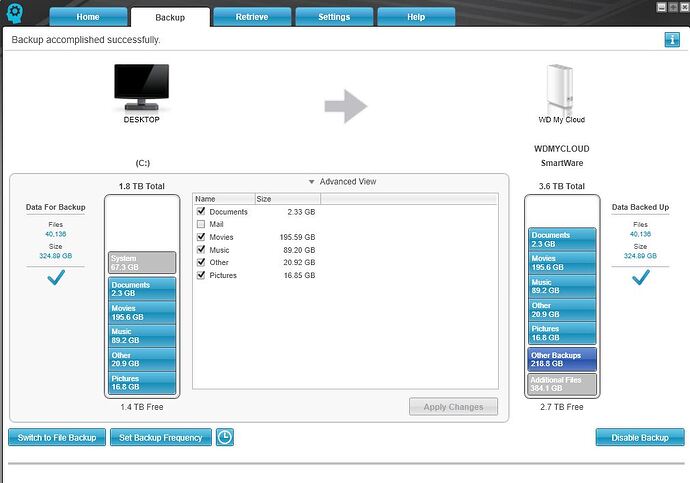Sort list by Name column header
The image size is (690, 483).
pos(224,199)
